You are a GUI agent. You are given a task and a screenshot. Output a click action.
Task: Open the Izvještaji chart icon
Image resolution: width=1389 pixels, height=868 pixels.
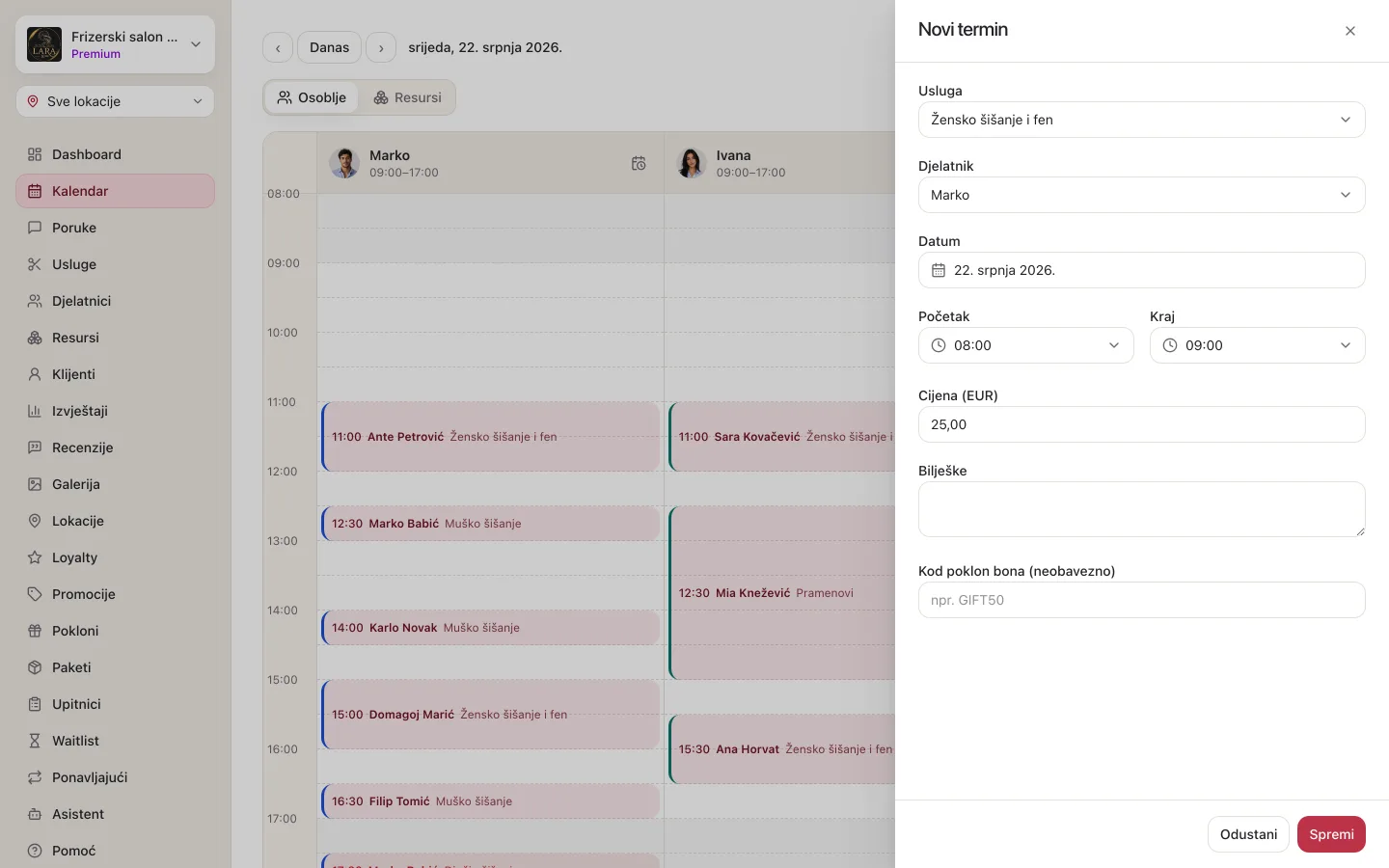35,411
